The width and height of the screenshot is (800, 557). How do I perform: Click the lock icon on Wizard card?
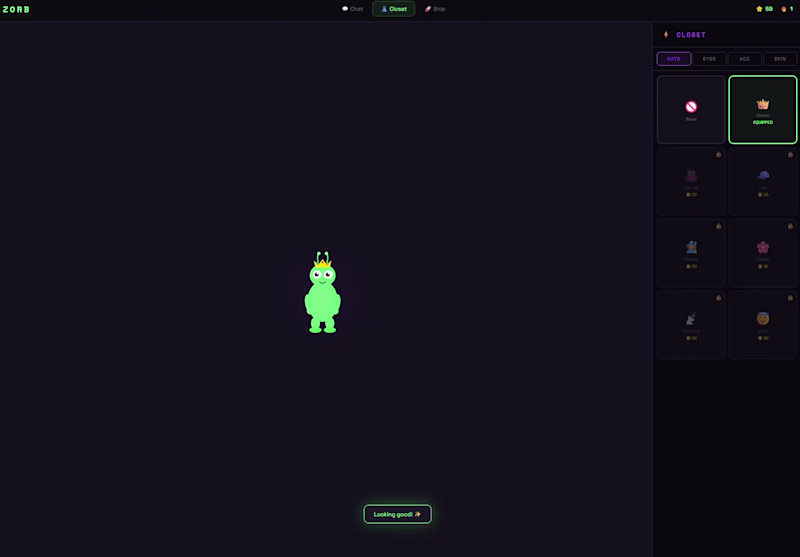pyautogui.click(x=718, y=226)
